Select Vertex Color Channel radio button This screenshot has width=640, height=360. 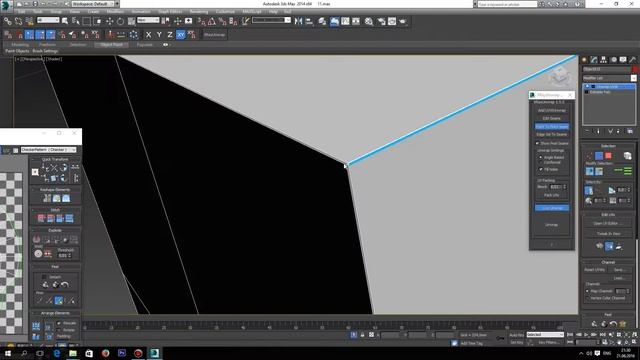[587, 298]
